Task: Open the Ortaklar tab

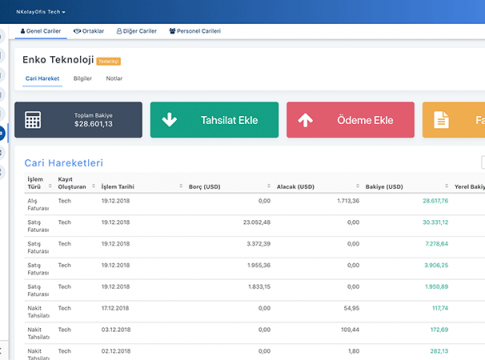Action: pos(89,31)
